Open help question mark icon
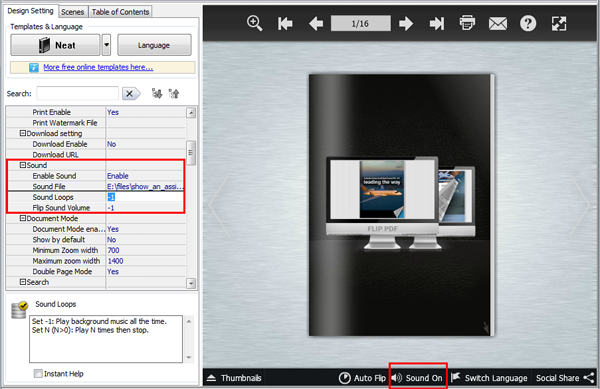Viewport: 600px width, 389px height. 528,24
